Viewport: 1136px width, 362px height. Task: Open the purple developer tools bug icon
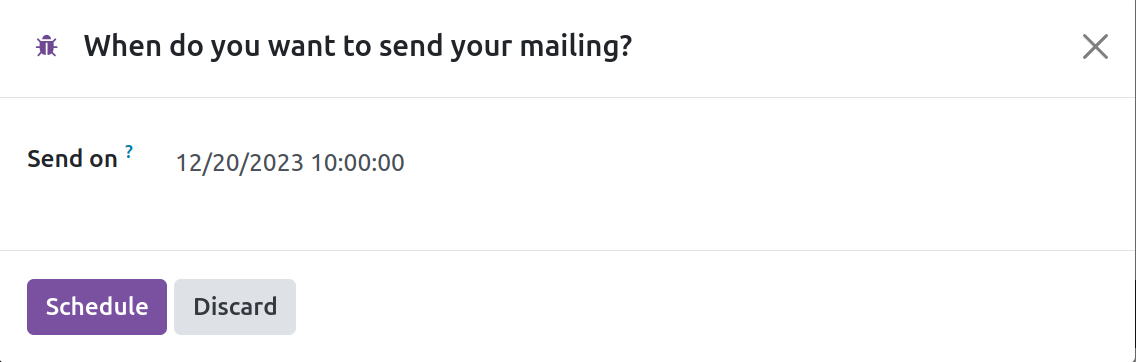[47, 46]
